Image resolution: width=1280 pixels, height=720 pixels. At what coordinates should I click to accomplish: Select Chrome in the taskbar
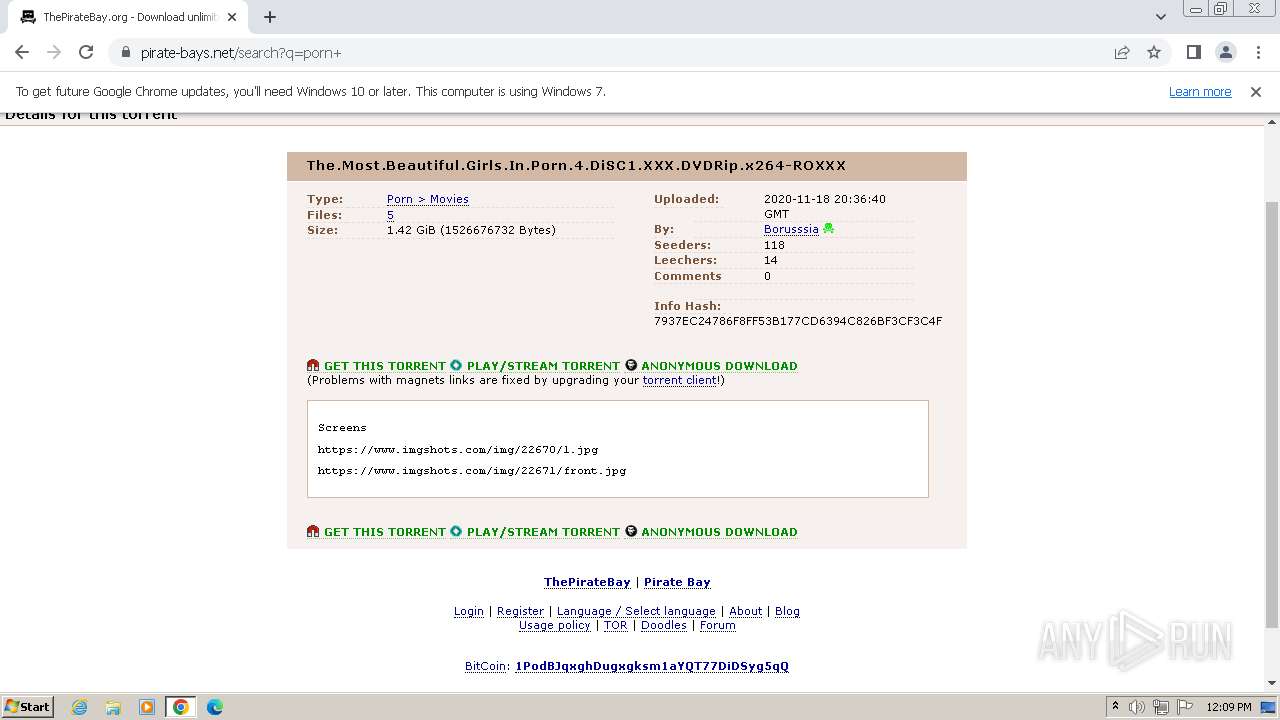pyautogui.click(x=181, y=707)
